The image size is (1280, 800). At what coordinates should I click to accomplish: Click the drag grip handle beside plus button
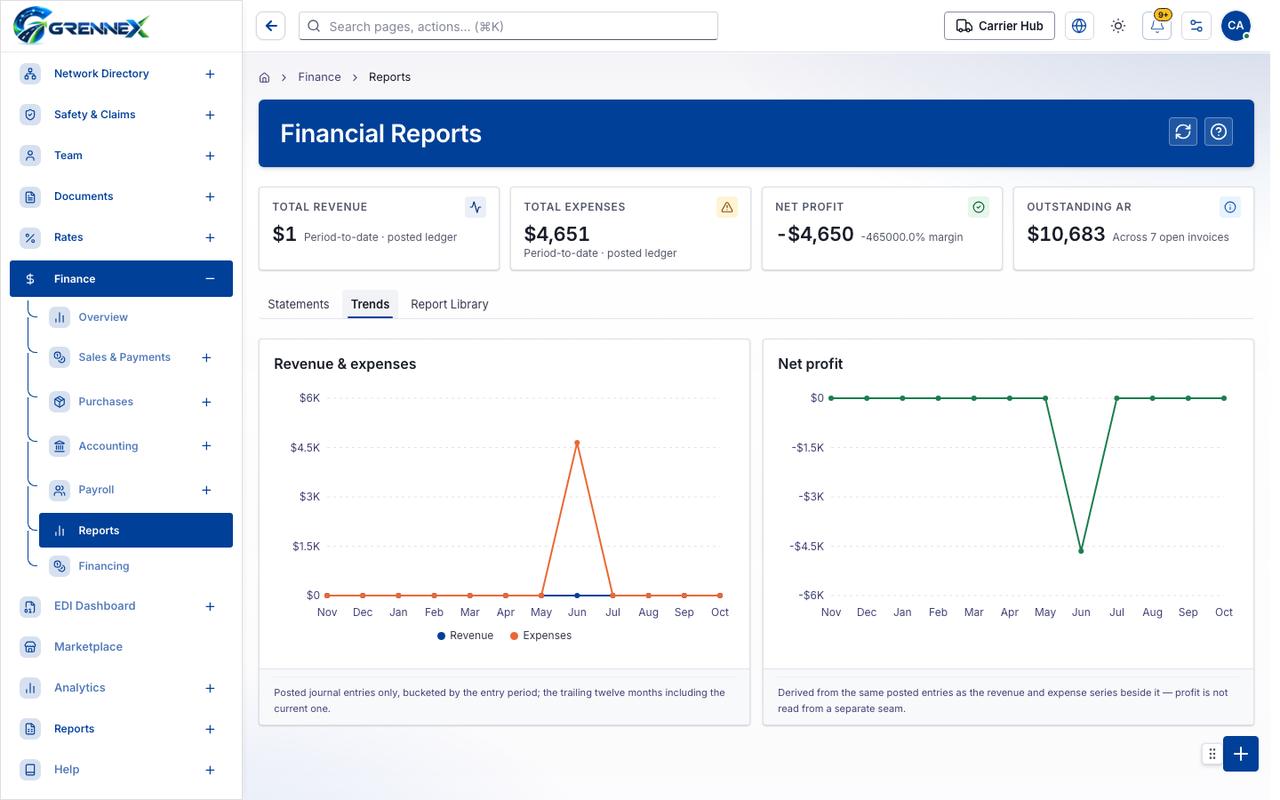1212,754
